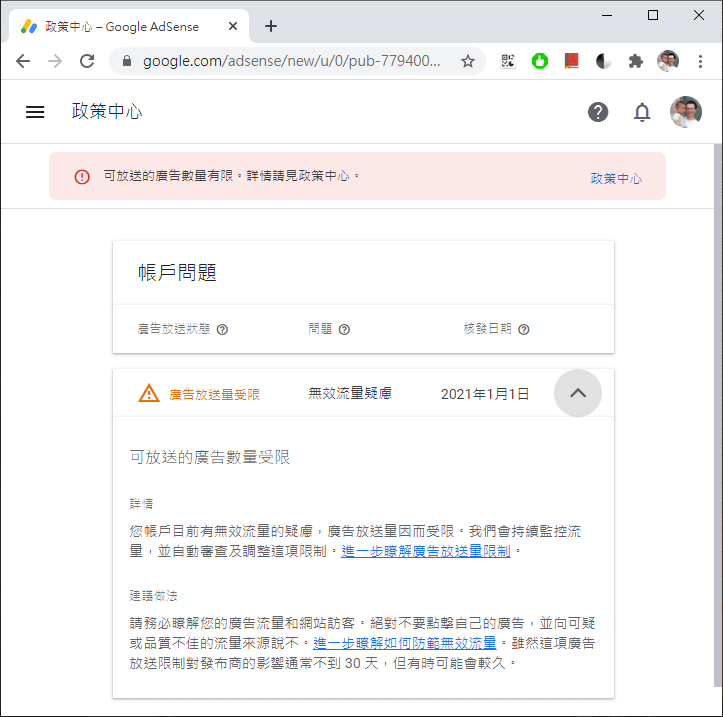Open Chrome profile avatar in toolbar
The width and height of the screenshot is (723, 717).
668,61
